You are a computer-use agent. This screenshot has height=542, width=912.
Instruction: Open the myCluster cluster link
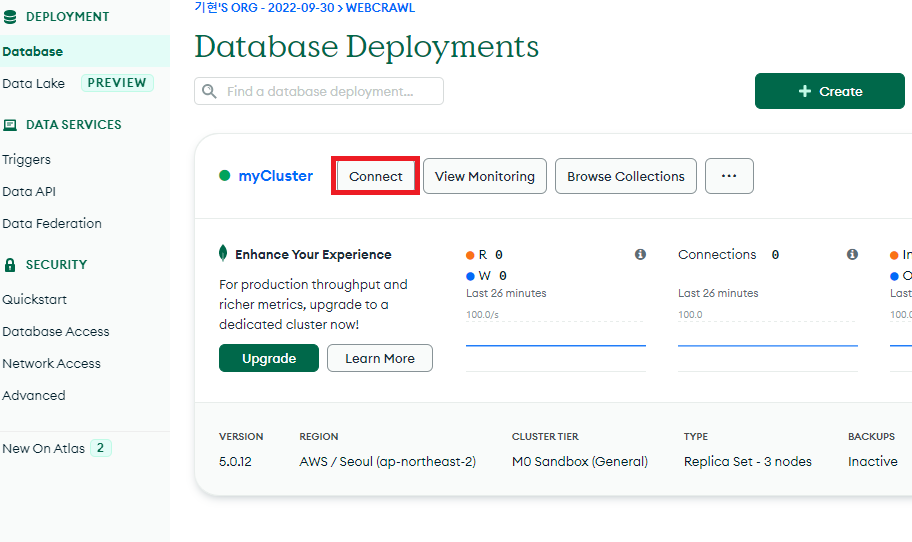coord(276,176)
